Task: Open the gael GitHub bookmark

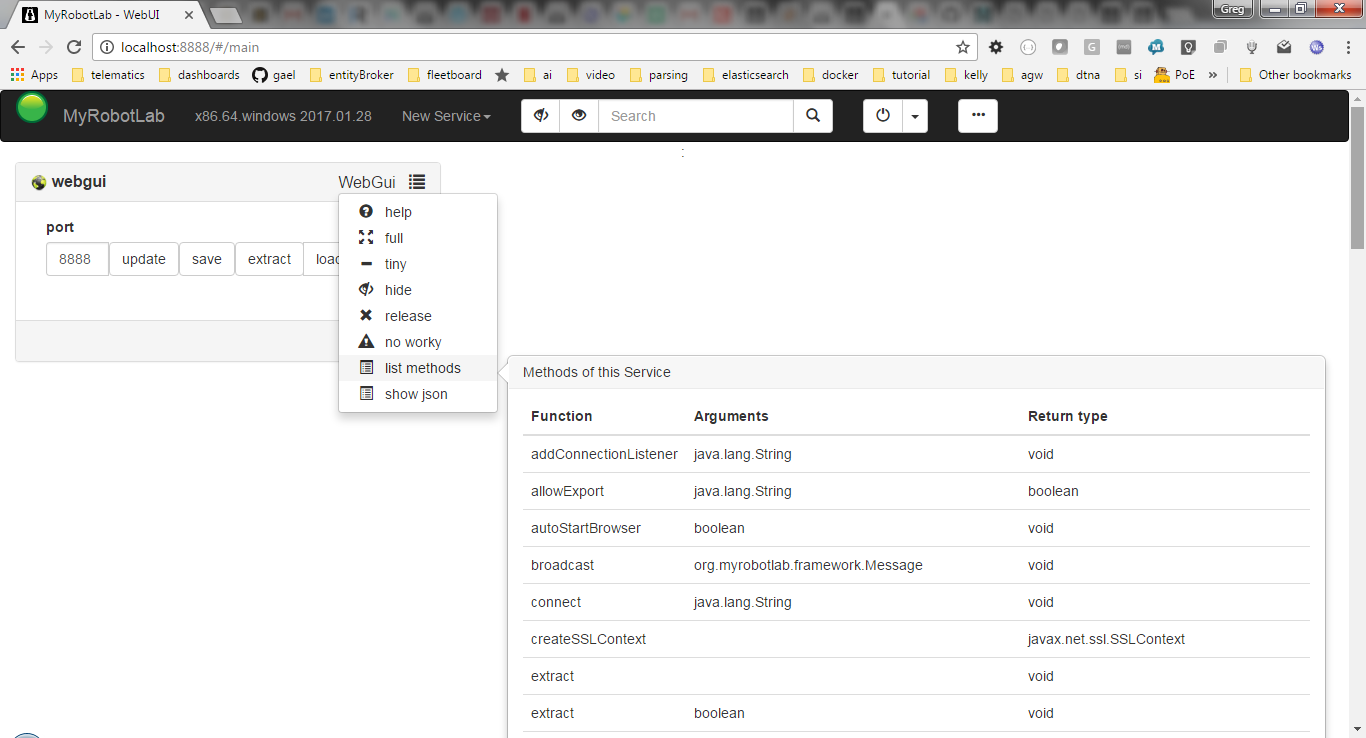Action: (x=274, y=75)
